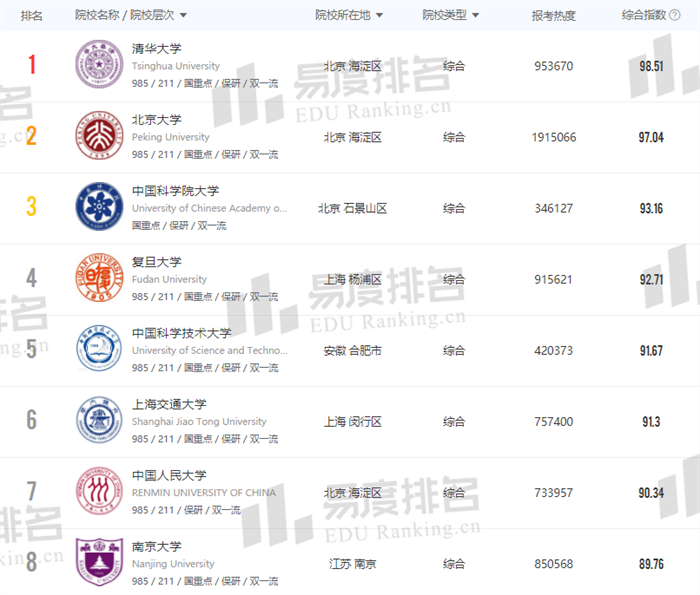Click the 报考热度 value 420373
This screenshot has width=700, height=595.
[554, 350]
